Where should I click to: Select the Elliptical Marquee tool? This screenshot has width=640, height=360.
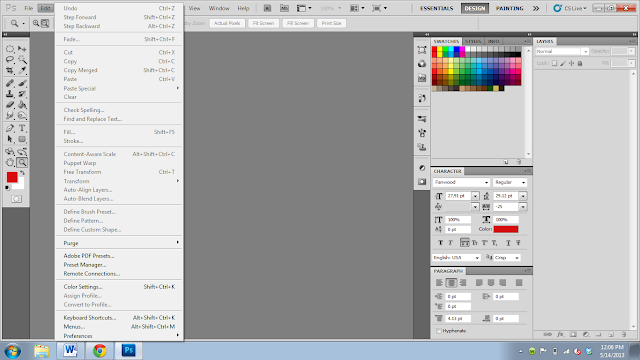tap(10, 49)
